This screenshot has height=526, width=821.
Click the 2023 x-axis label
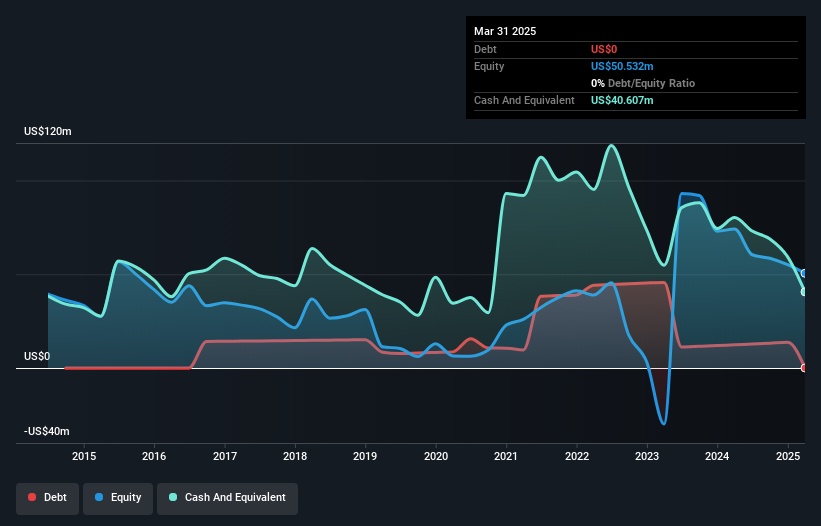pos(647,456)
